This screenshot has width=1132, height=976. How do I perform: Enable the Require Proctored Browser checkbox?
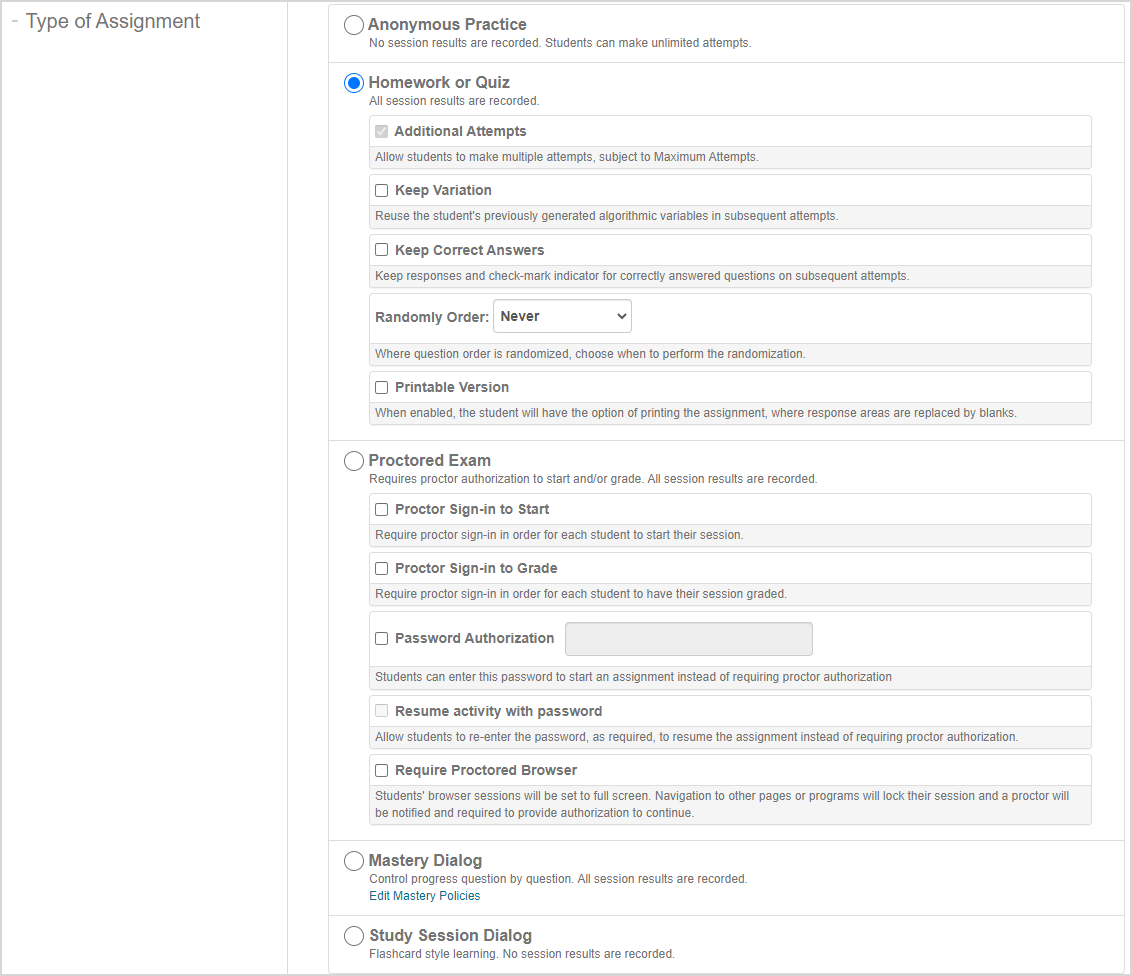click(x=382, y=771)
